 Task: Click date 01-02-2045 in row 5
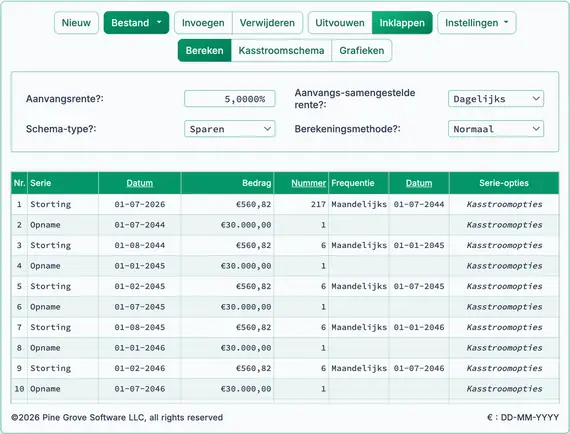[140, 286]
